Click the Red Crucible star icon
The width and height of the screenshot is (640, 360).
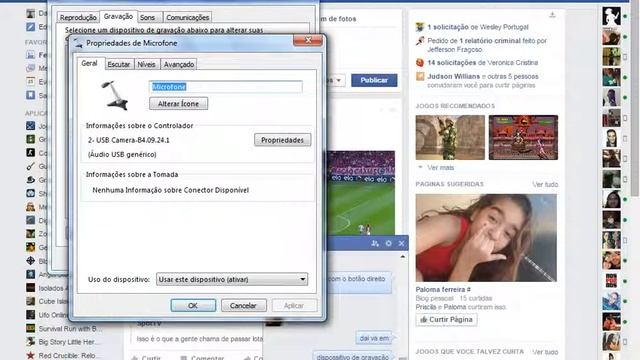coord(31,355)
